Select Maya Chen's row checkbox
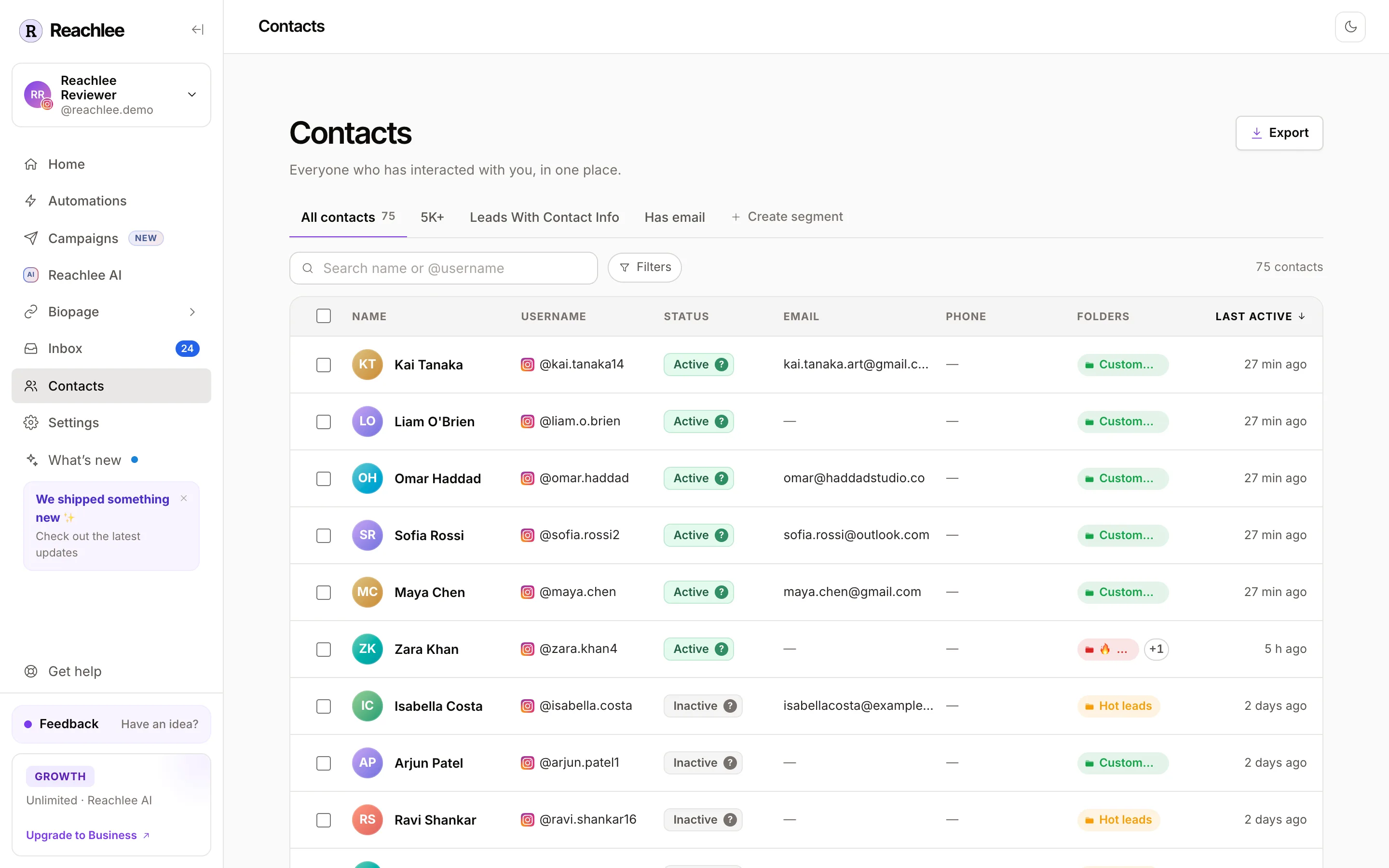Viewport: 1389px width, 868px height. (x=324, y=593)
